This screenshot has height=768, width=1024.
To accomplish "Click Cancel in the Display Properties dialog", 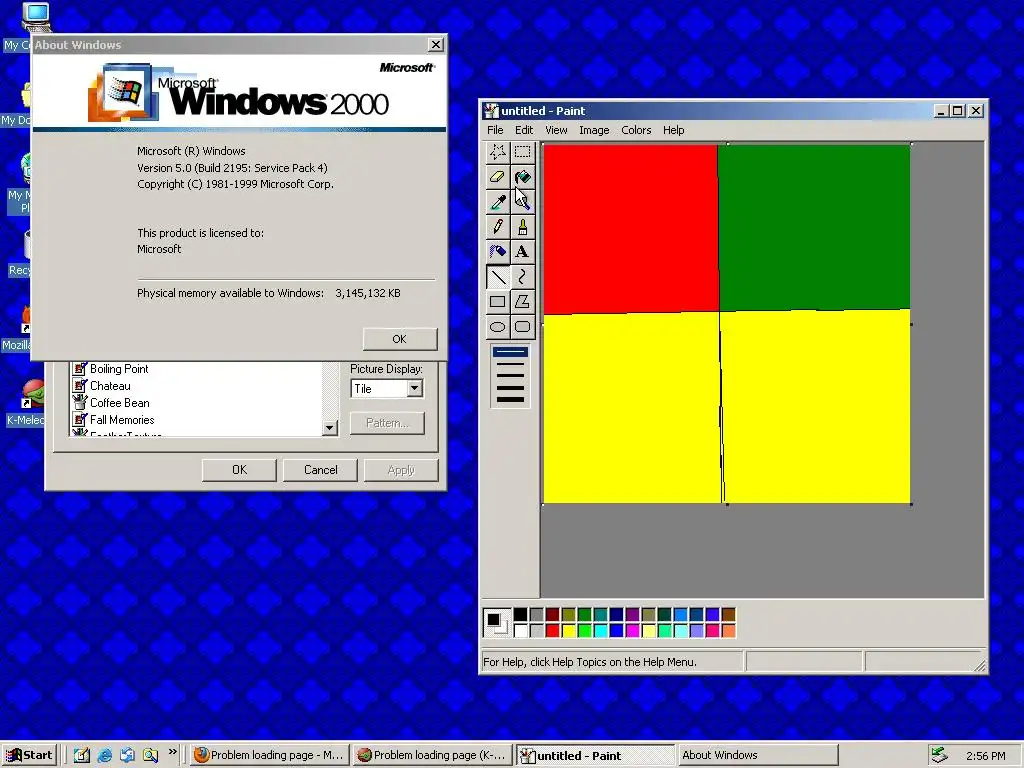I will click(x=320, y=470).
